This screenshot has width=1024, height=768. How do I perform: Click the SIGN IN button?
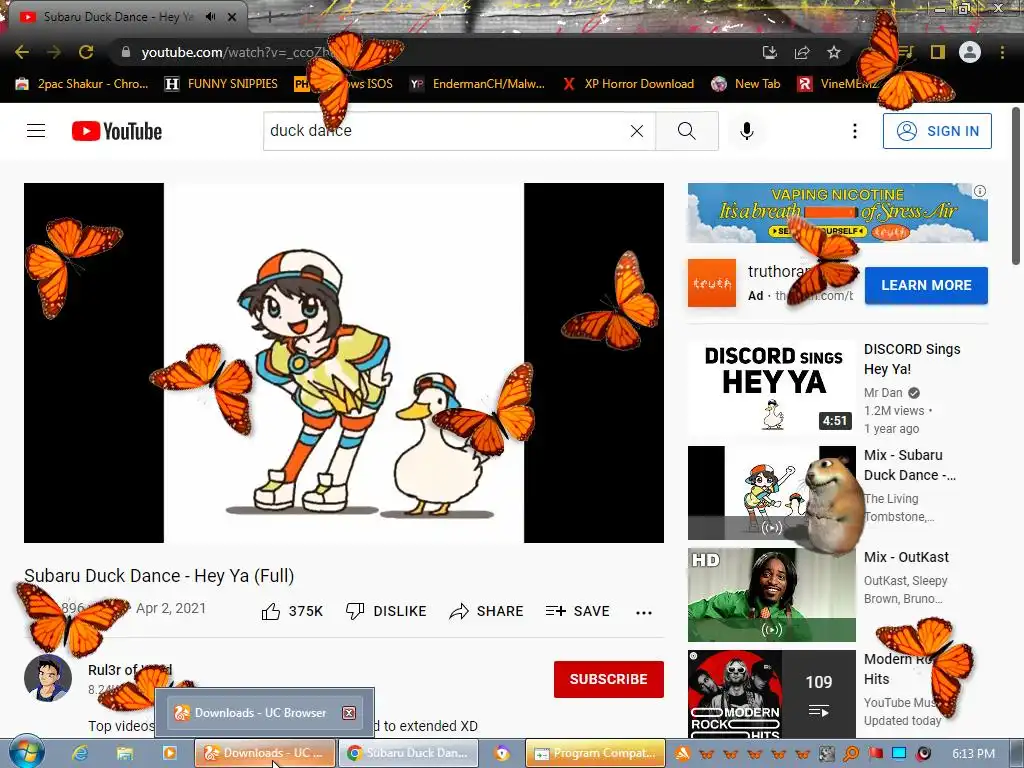pyautogui.click(x=937, y=131)
